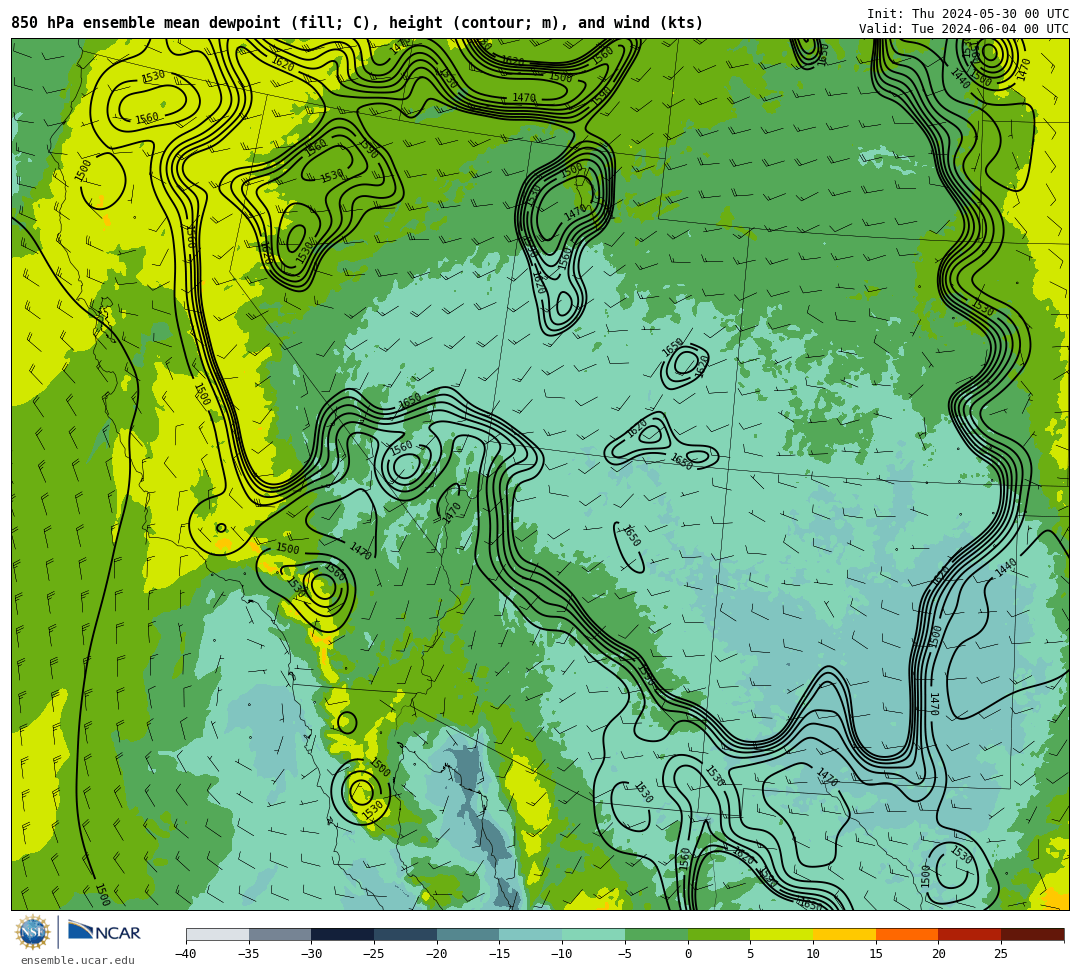
Task: Click the -25 colorbar tick label
Action: point(374,954)
